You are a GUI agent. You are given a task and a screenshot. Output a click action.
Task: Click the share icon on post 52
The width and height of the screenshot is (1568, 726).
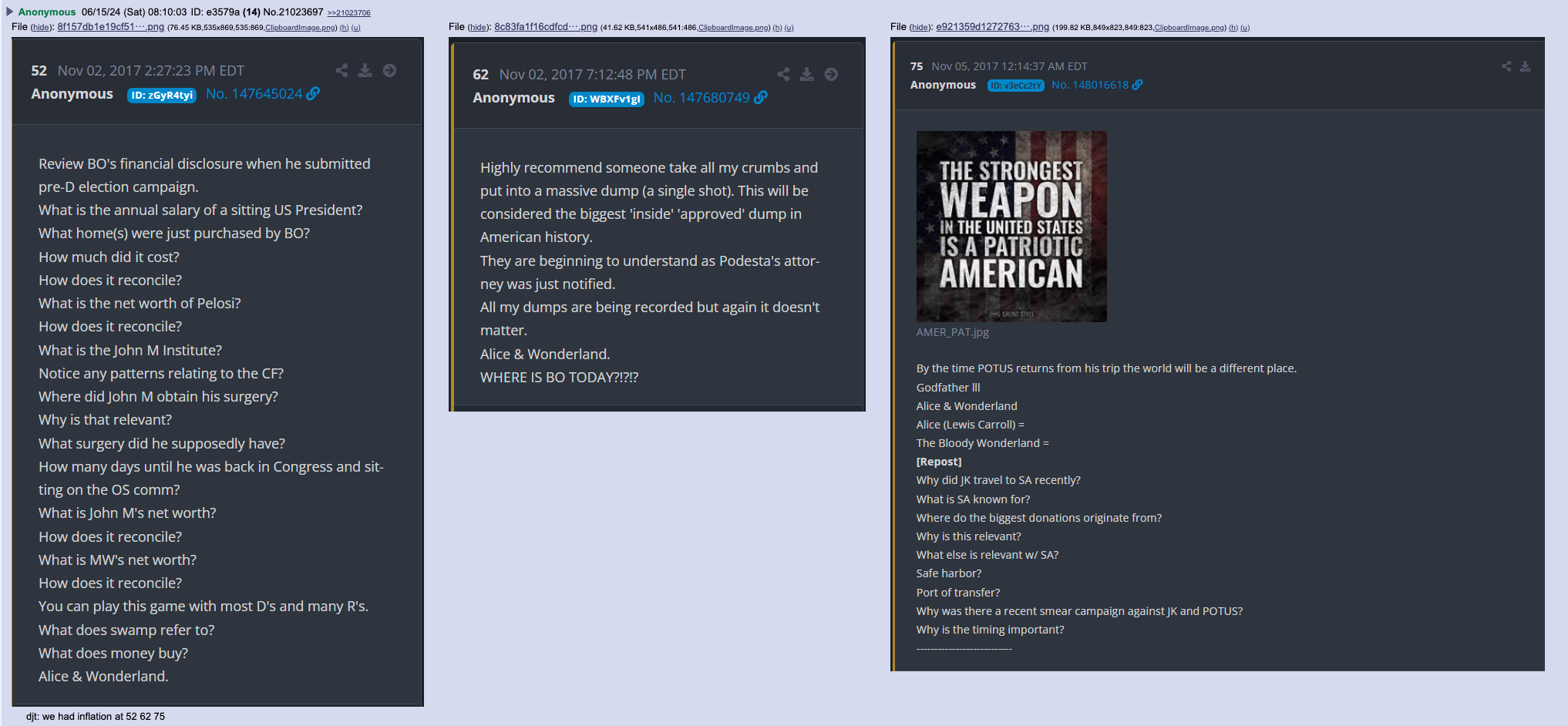click(x=342, y=70)
